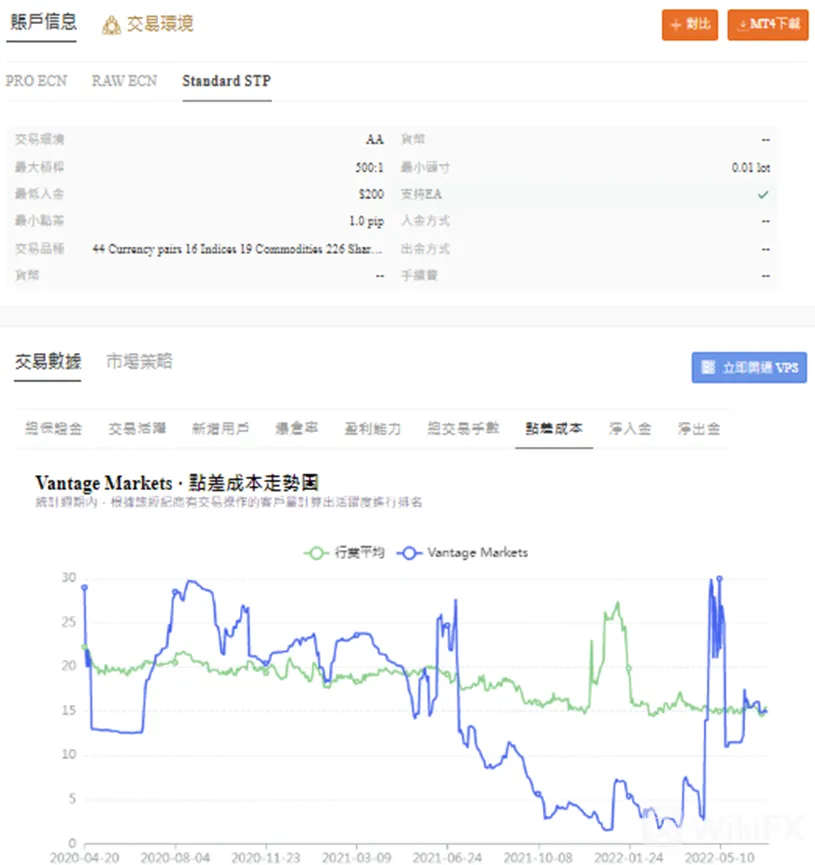Select the Standard STP account tab
The image size is (815, 865).
[226, 81]
